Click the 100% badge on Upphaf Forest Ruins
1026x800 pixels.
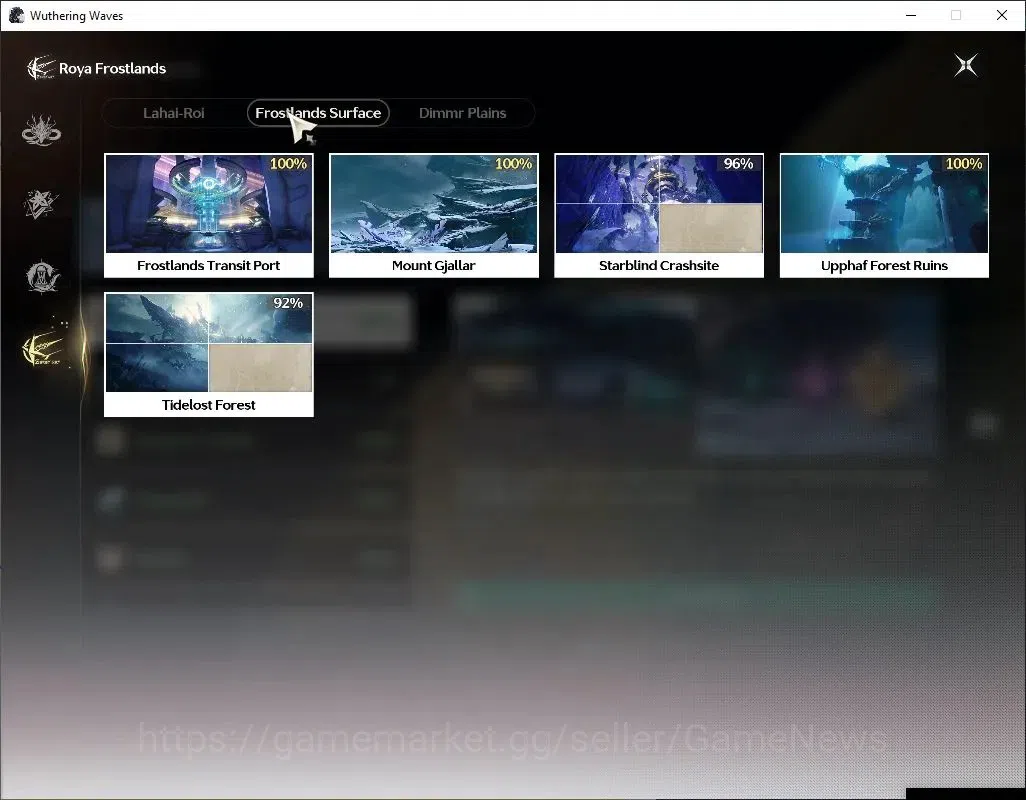(x=964, y=164)
